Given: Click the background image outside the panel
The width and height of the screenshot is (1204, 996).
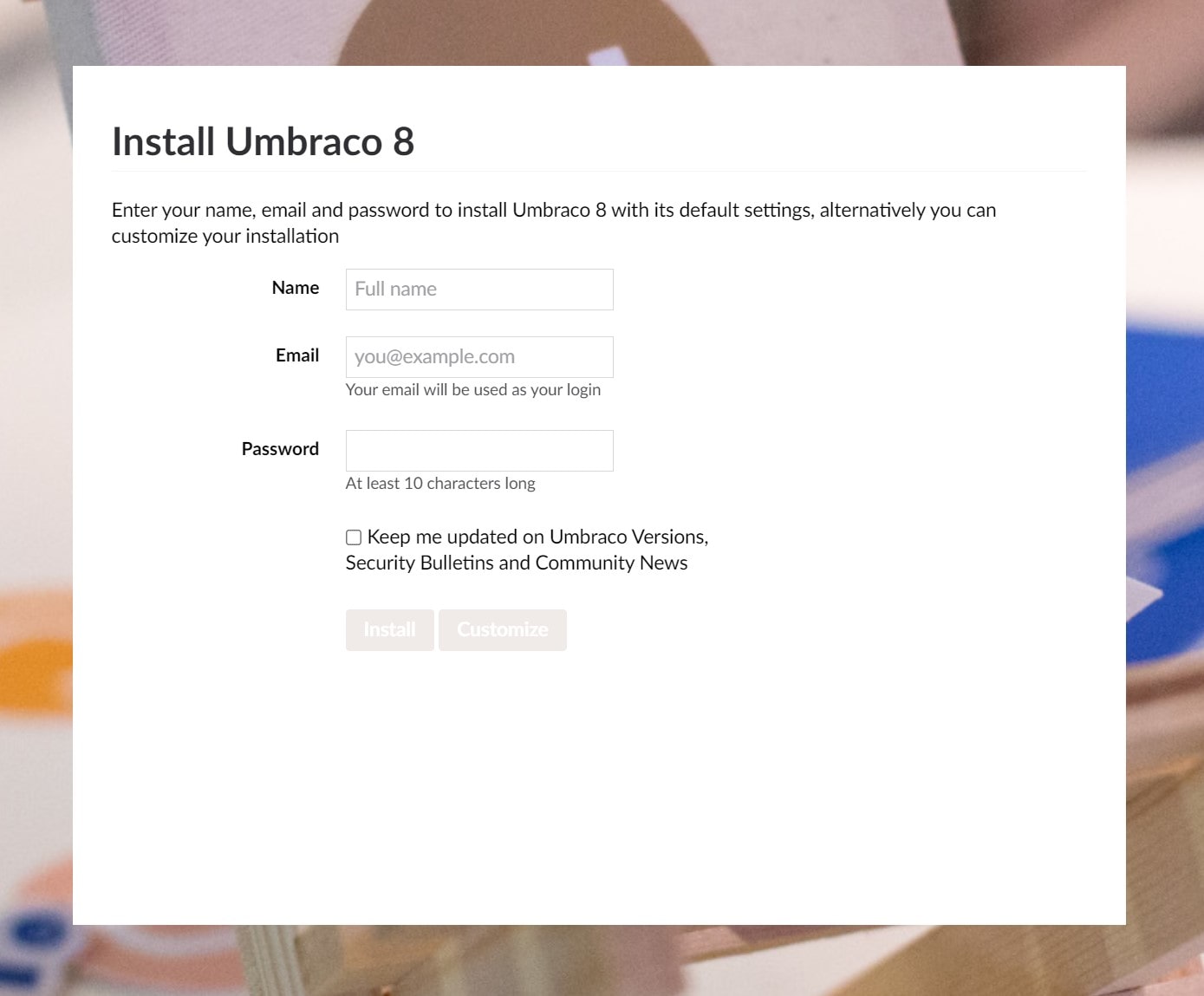Looking at the screenshot, I should point(35,520).
